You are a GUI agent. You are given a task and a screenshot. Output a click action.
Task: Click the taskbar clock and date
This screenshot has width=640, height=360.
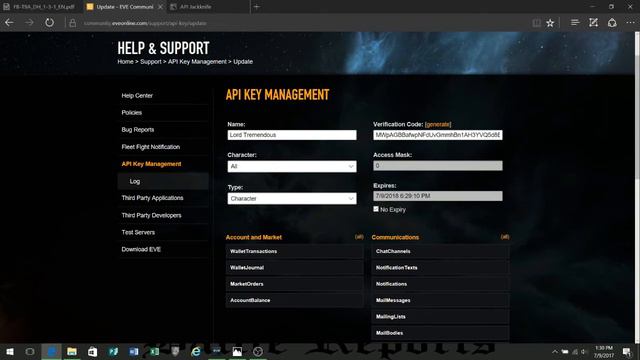[x=604, y=352]
